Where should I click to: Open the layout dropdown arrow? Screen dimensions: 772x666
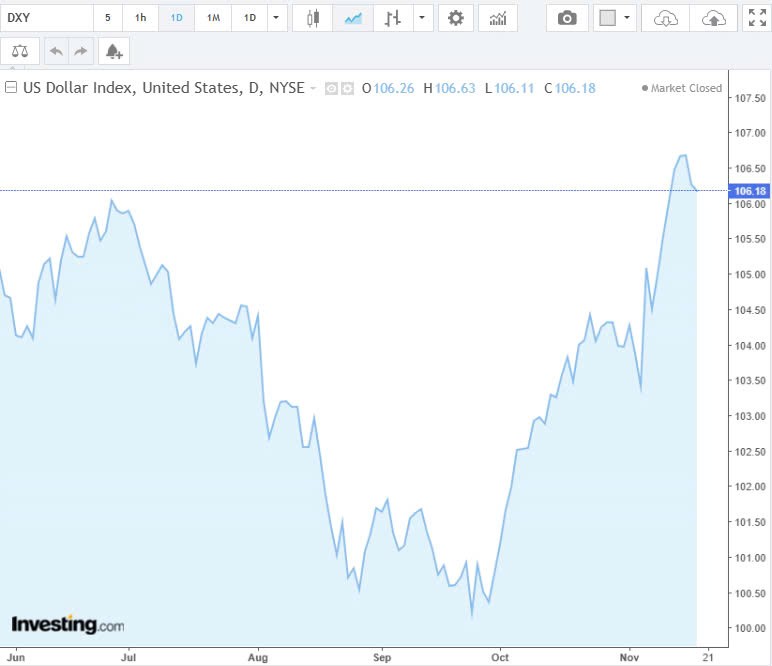click(x=627, y=18)
